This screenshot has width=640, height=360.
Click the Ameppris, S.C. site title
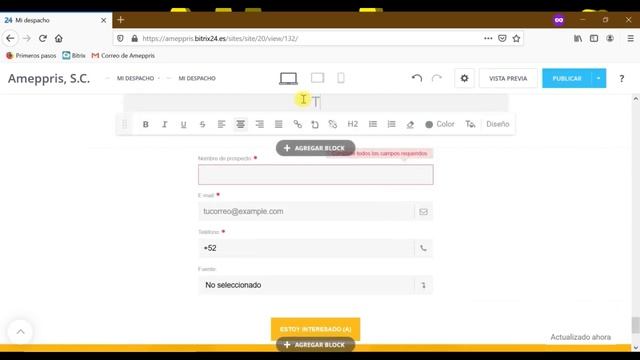tap(49, 78)
